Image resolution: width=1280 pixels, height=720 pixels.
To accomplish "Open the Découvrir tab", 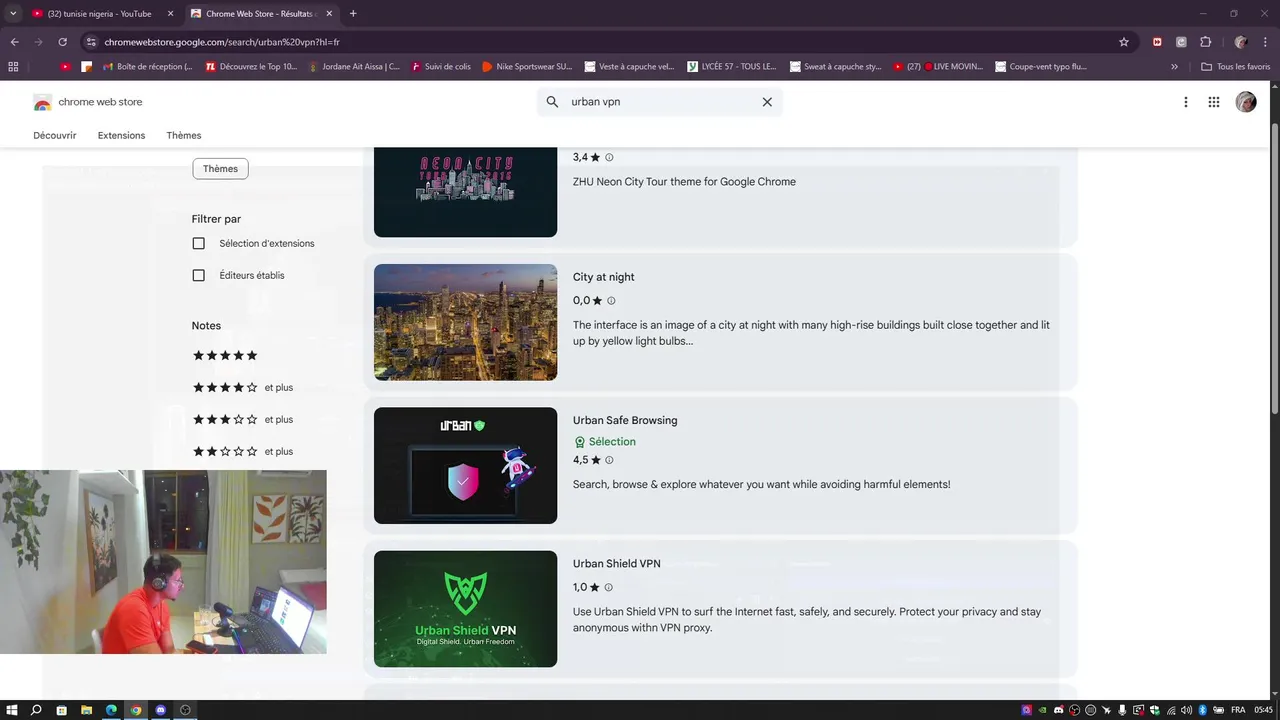I will pyautogui.click(x=54, y=135).
